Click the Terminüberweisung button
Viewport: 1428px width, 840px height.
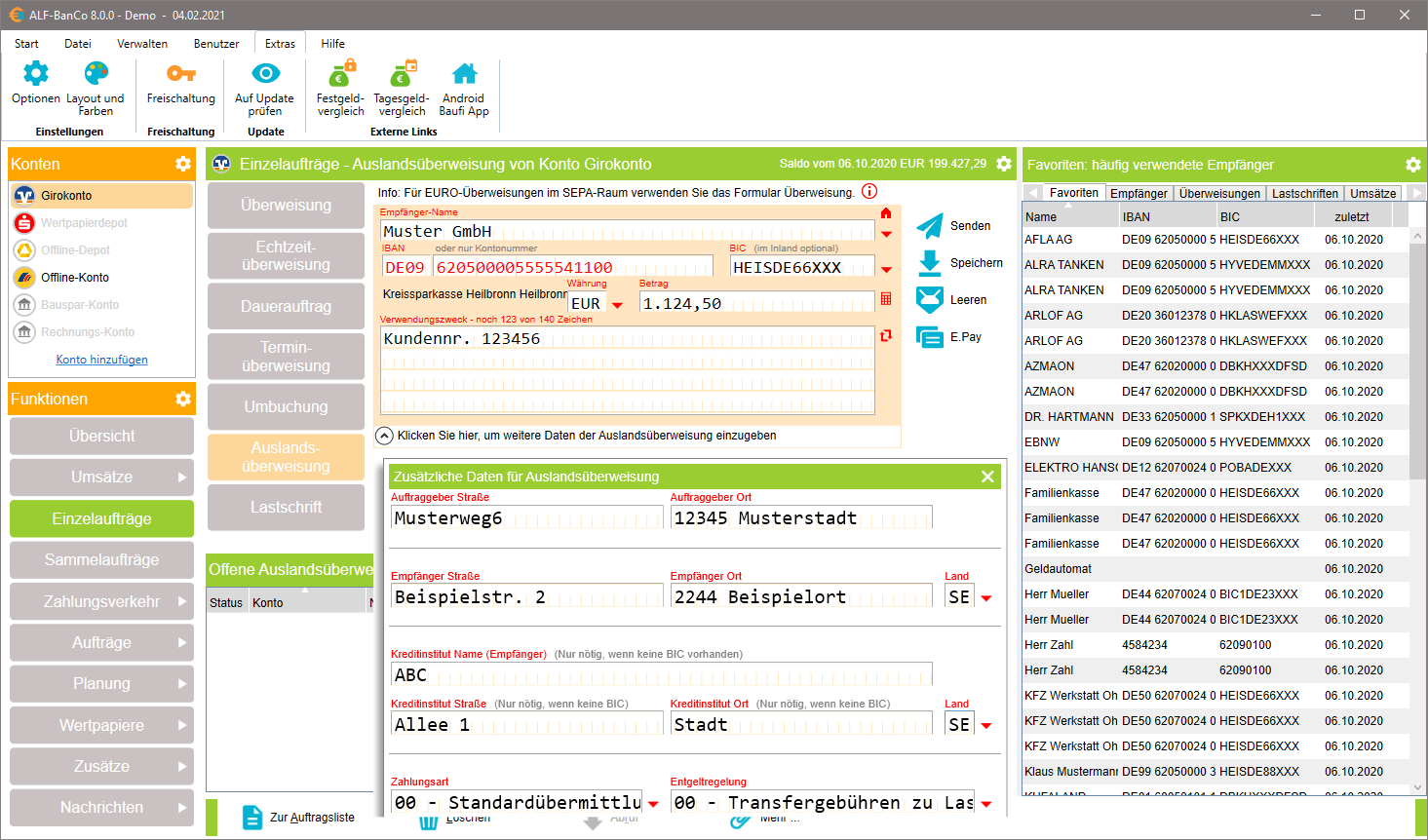[287, 357]
